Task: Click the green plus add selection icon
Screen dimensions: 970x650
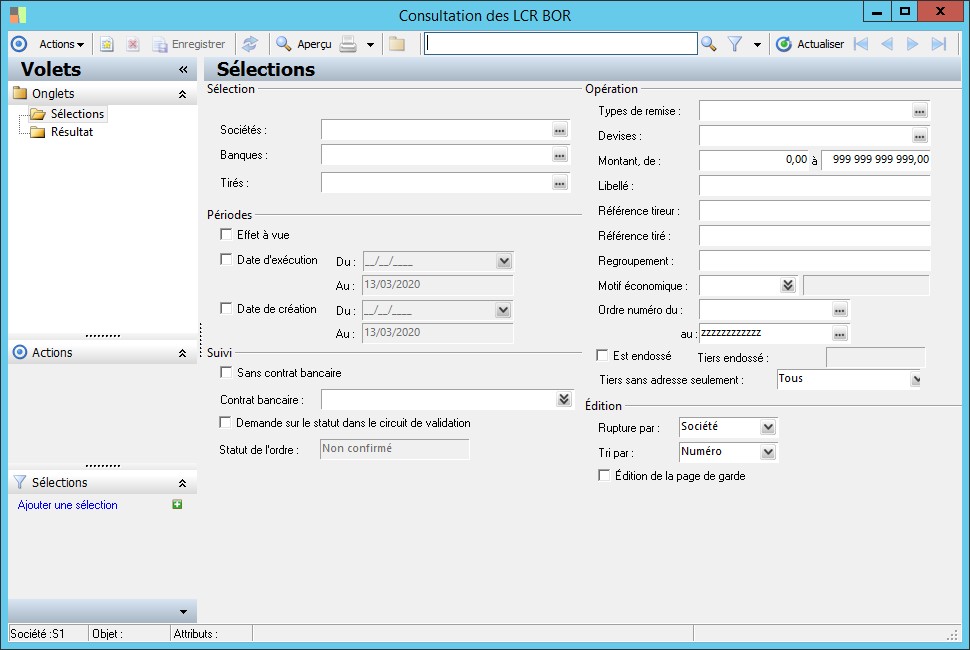Action: click(x=177, y=505)
